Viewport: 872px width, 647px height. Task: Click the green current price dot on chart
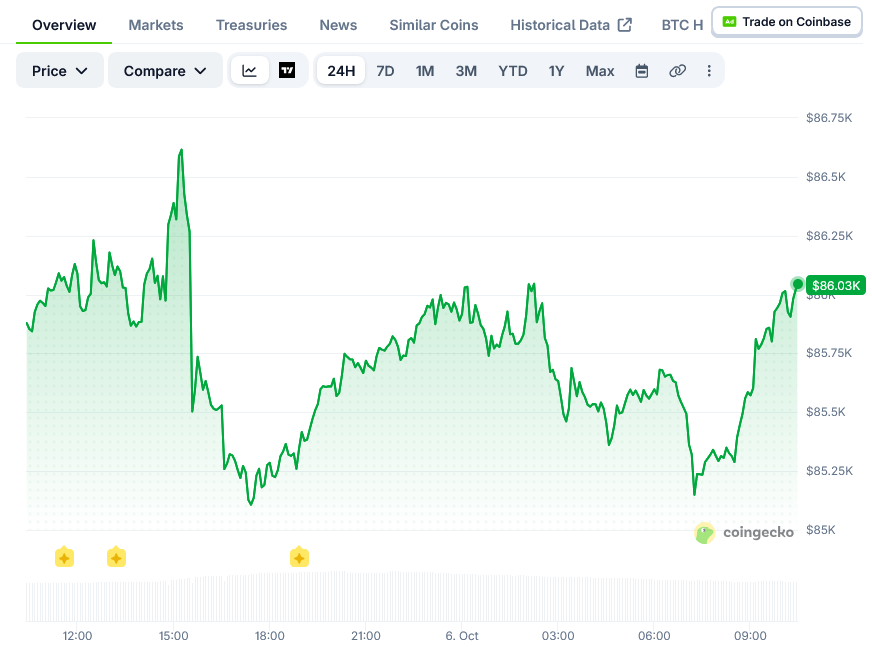click(797, 284)
